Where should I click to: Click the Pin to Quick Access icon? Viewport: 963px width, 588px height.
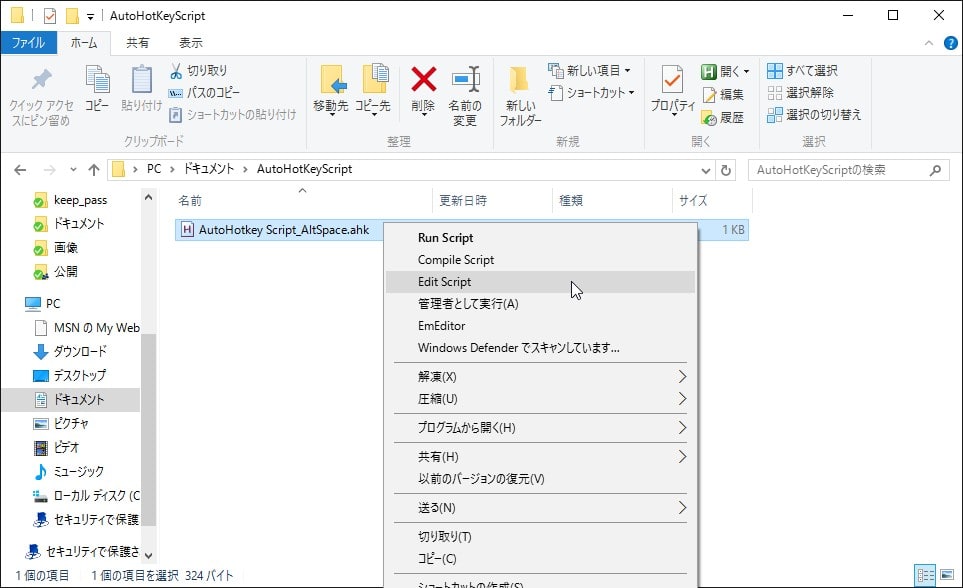[41, 79]
